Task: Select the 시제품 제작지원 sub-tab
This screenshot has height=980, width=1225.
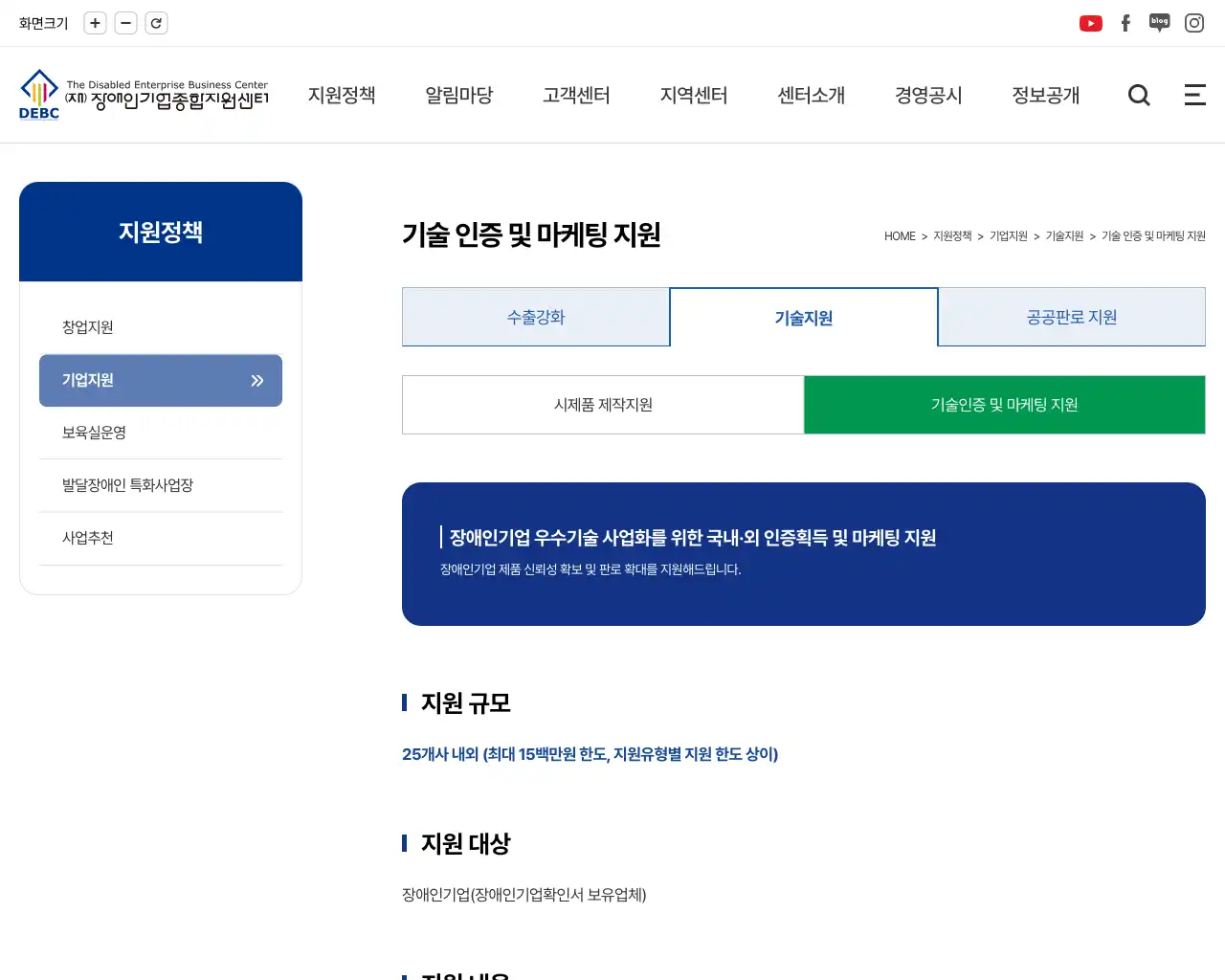Action: (603, 405)
